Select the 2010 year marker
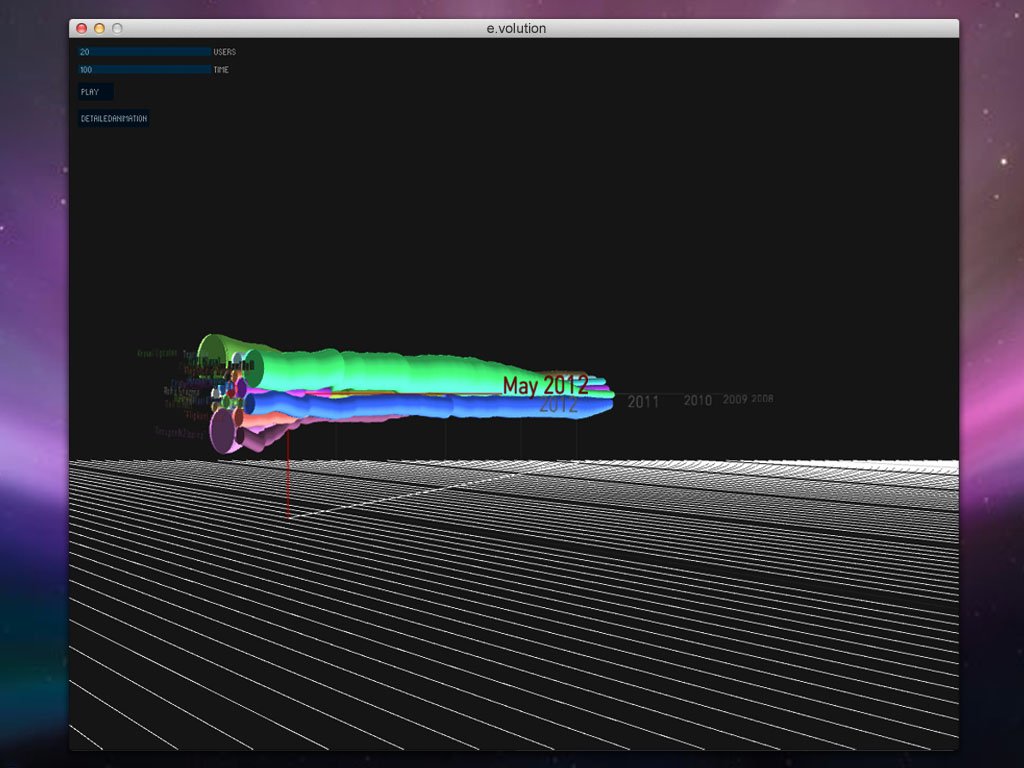Screen dimensions: 1024x768 click(697, 400)
